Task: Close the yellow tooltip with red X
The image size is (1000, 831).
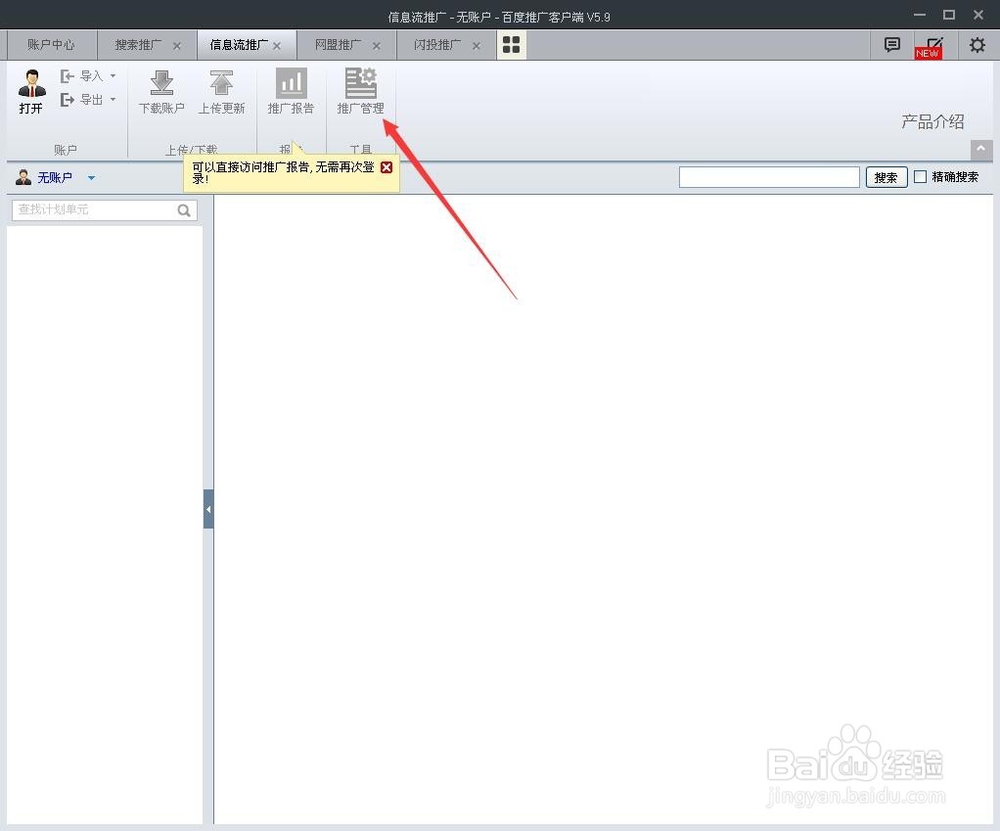Action: pyautogui.click(x=386, y=167)
